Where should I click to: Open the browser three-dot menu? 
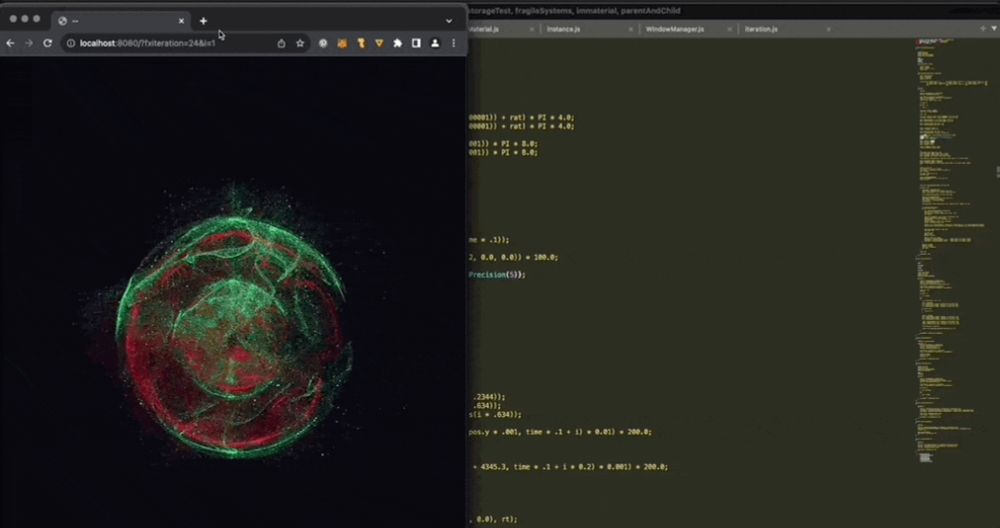(453, 43)
